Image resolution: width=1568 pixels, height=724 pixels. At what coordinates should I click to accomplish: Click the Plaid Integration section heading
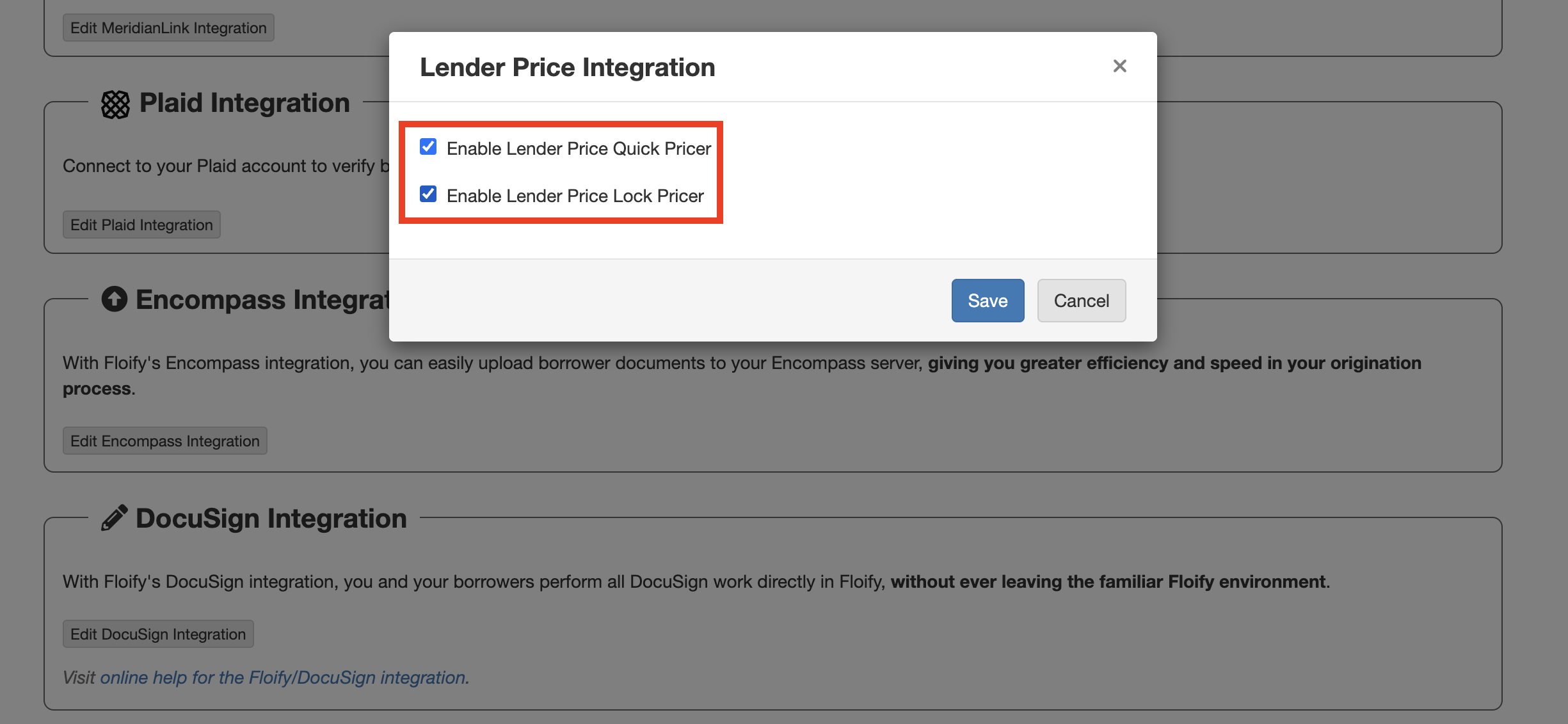point(244,103)
